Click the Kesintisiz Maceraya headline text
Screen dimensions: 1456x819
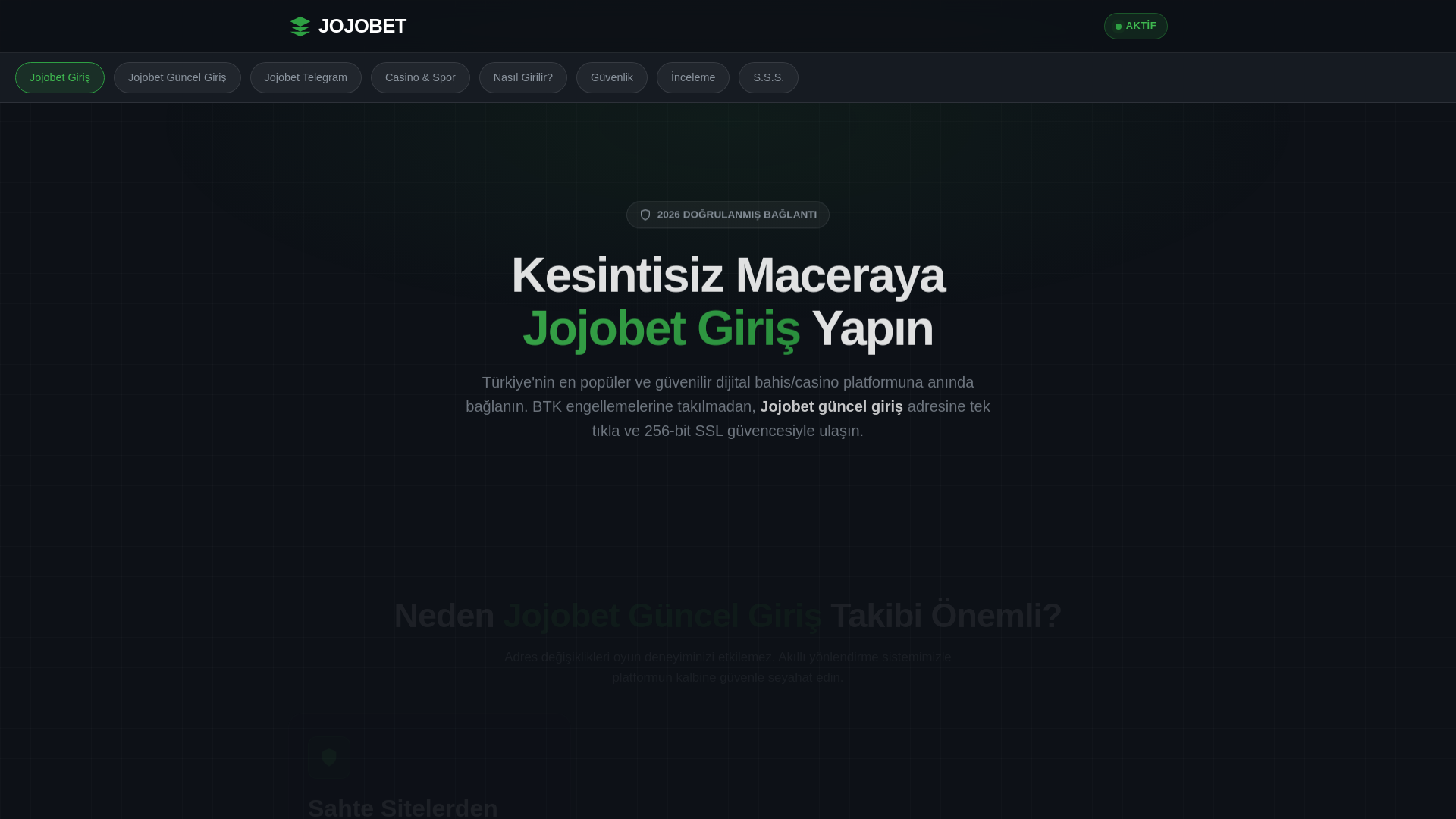pyautogui.click(x=728, y=275)
